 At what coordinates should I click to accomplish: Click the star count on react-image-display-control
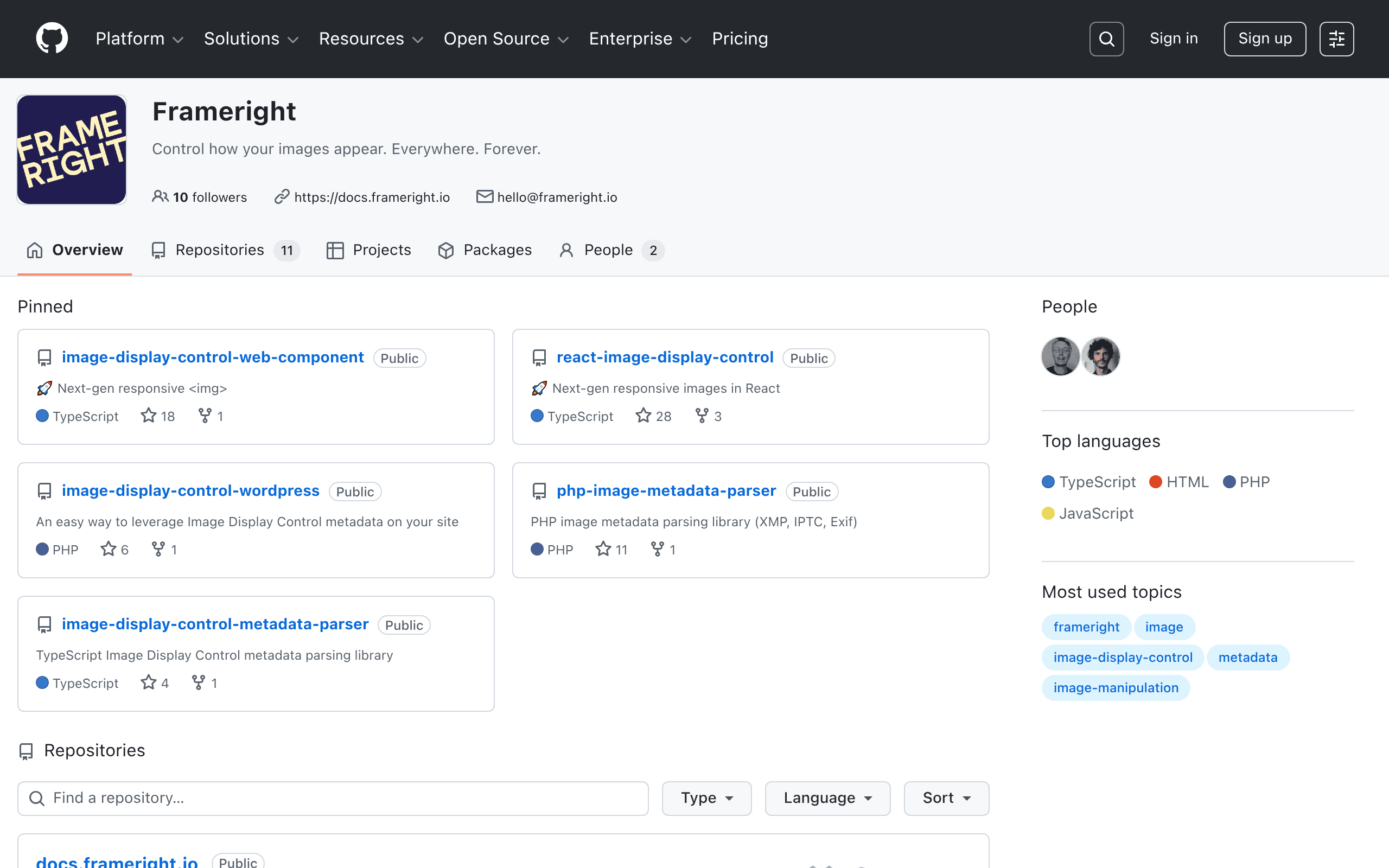pos(653,416)
